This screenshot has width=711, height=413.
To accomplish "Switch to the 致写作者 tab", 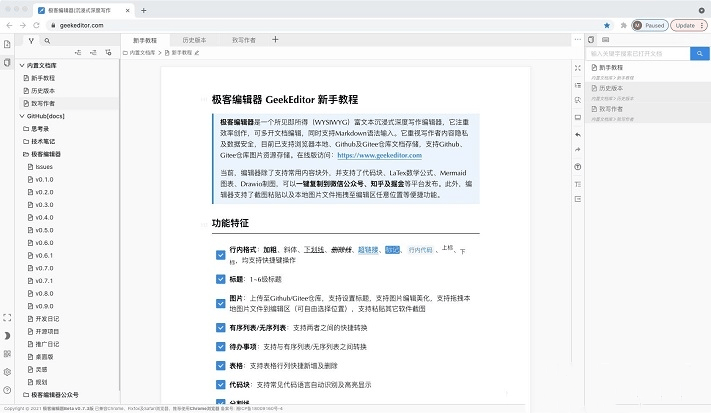I will coord(243,40).
